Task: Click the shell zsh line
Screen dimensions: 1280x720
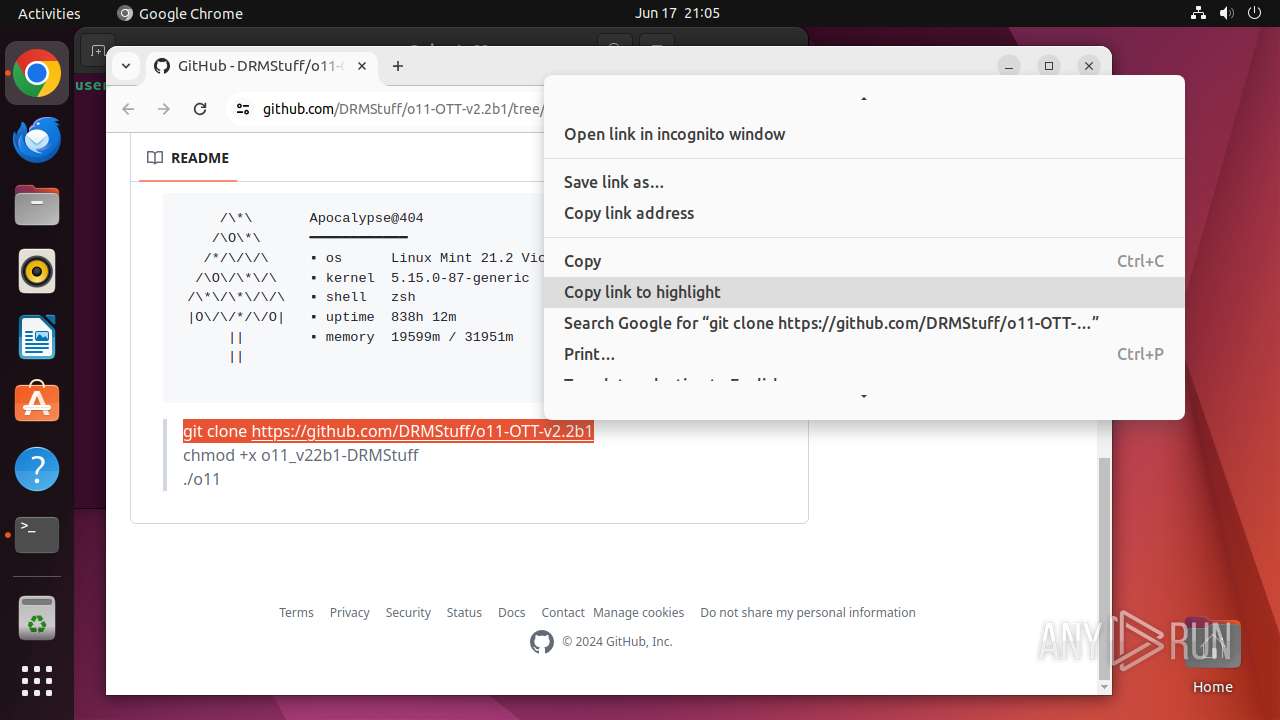Action: click(363, 297)
